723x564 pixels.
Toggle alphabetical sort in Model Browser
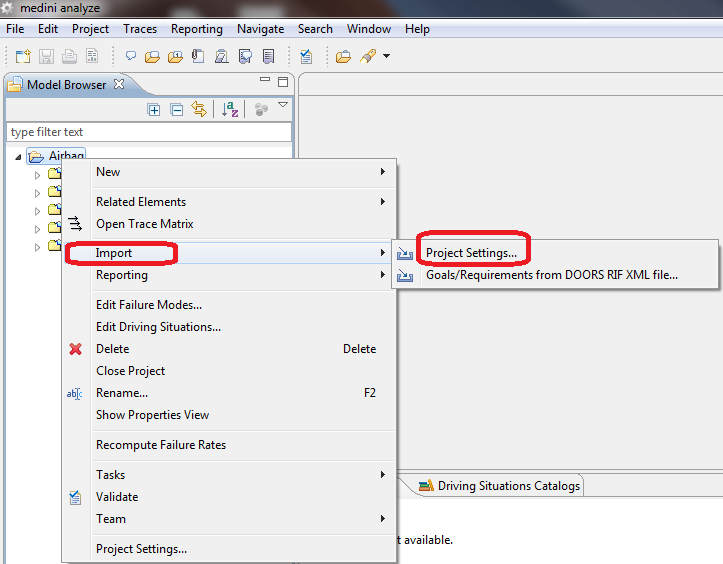point(229,110)
